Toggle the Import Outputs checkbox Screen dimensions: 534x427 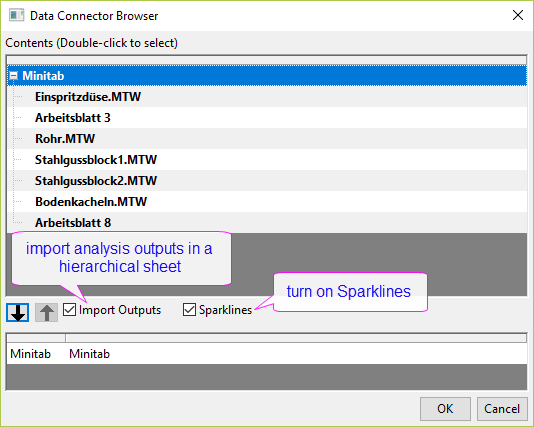point(69,310)
